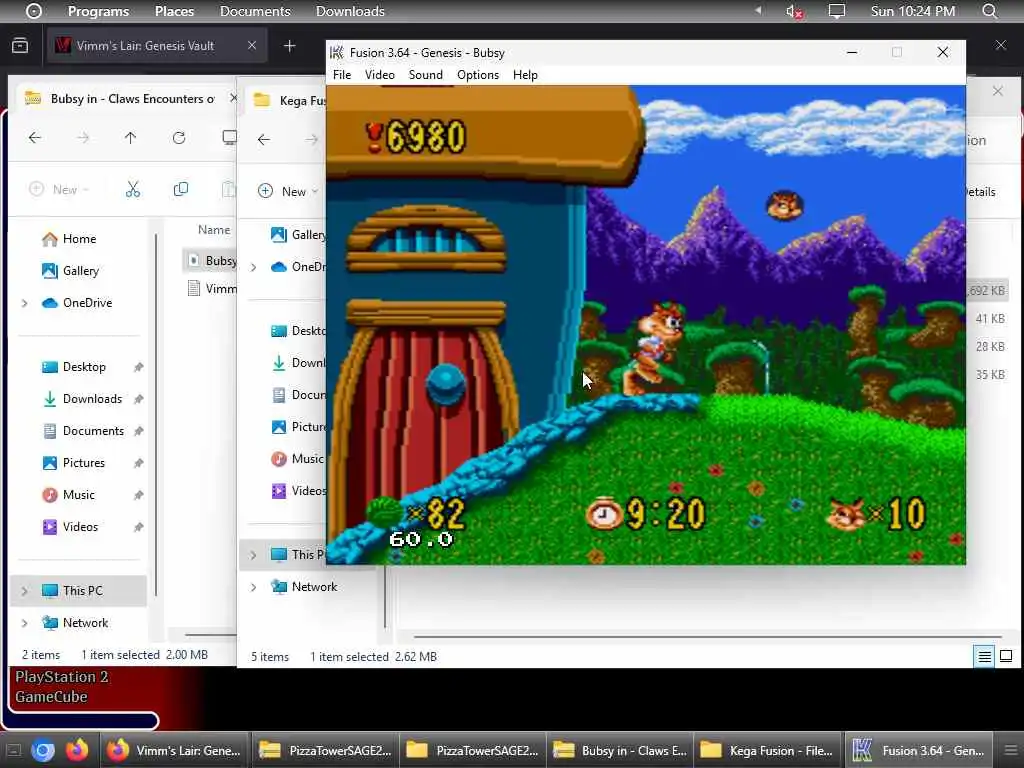Click the Name column header
Screen dimensions: 1024x768
(x=214, y=230)
